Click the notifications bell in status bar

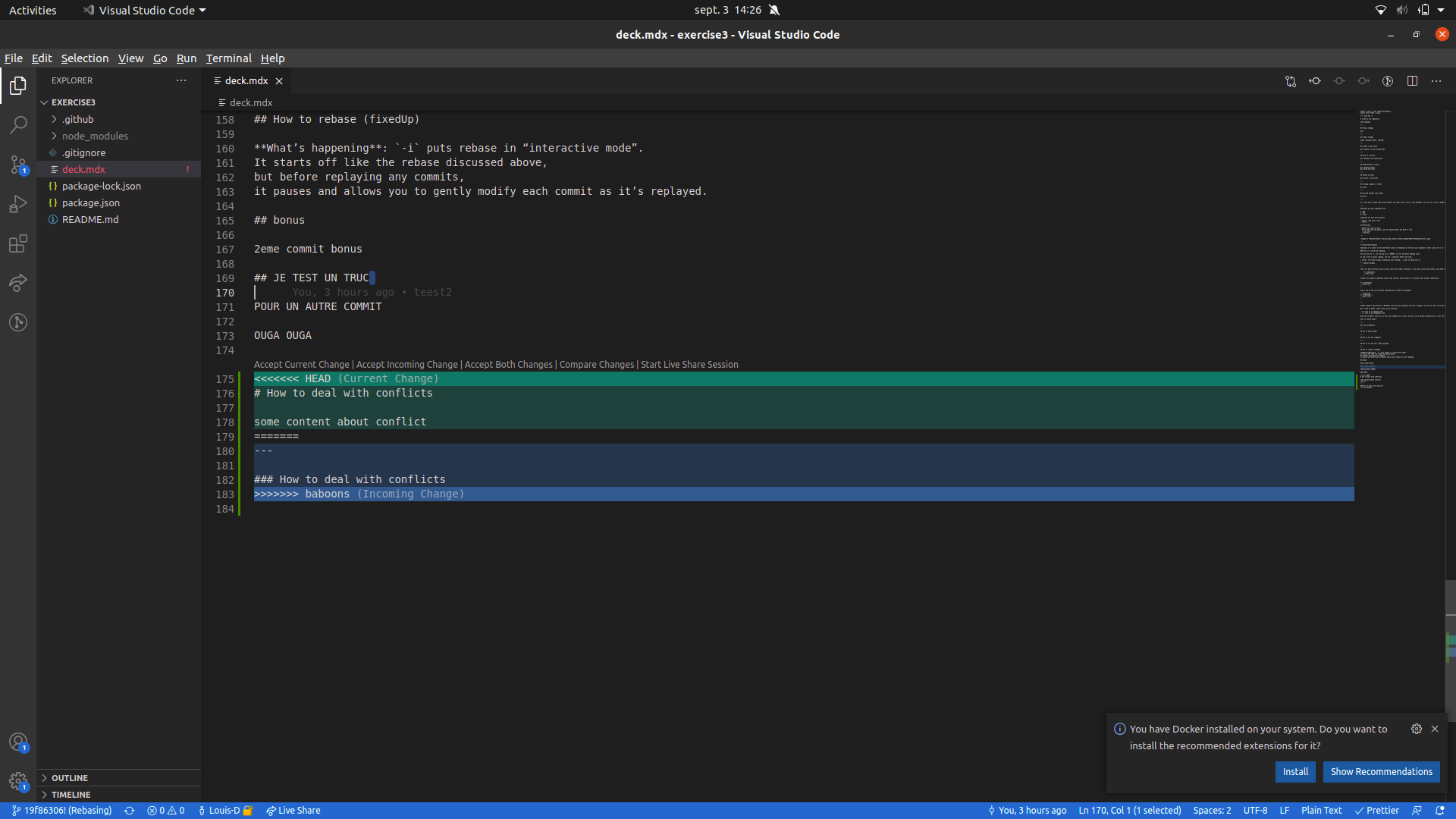[1440, 811]
